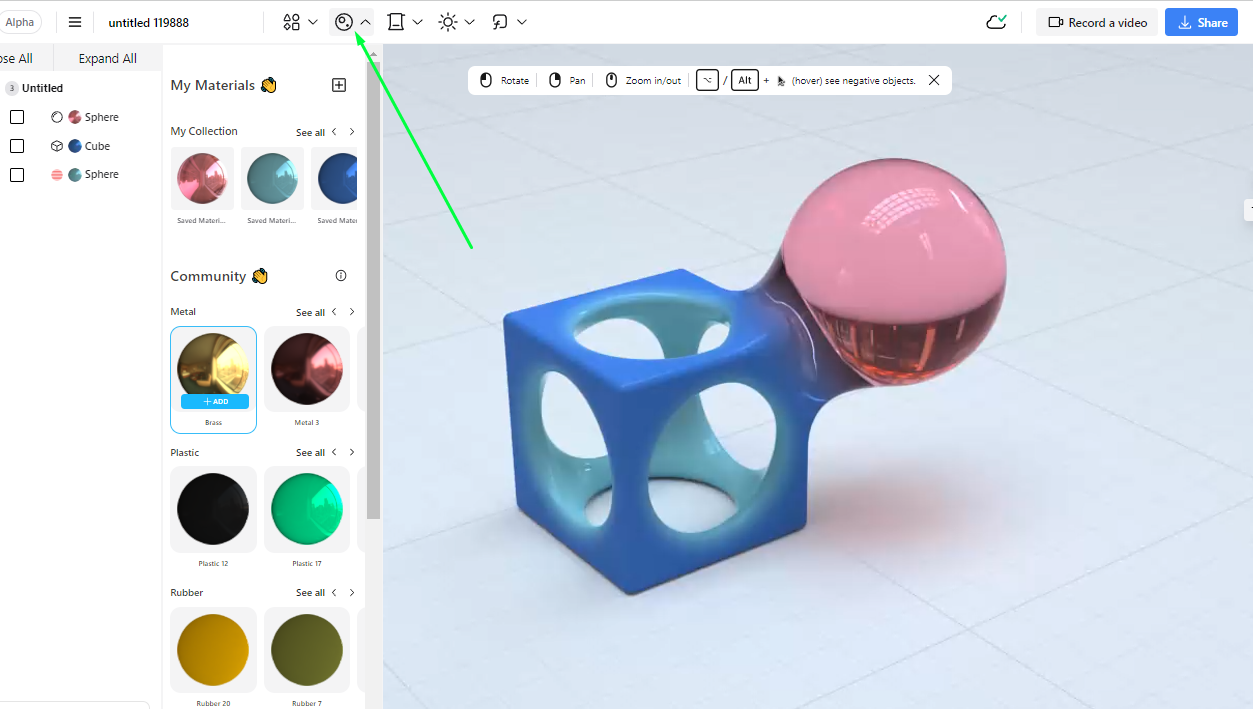Go to next page of My Collection

[351, 132]
